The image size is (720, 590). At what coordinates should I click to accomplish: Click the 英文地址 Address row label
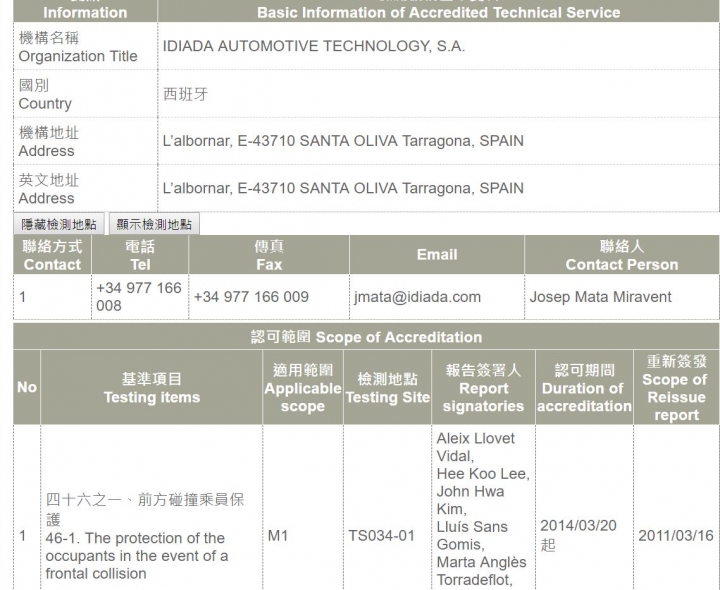point(49,189)
